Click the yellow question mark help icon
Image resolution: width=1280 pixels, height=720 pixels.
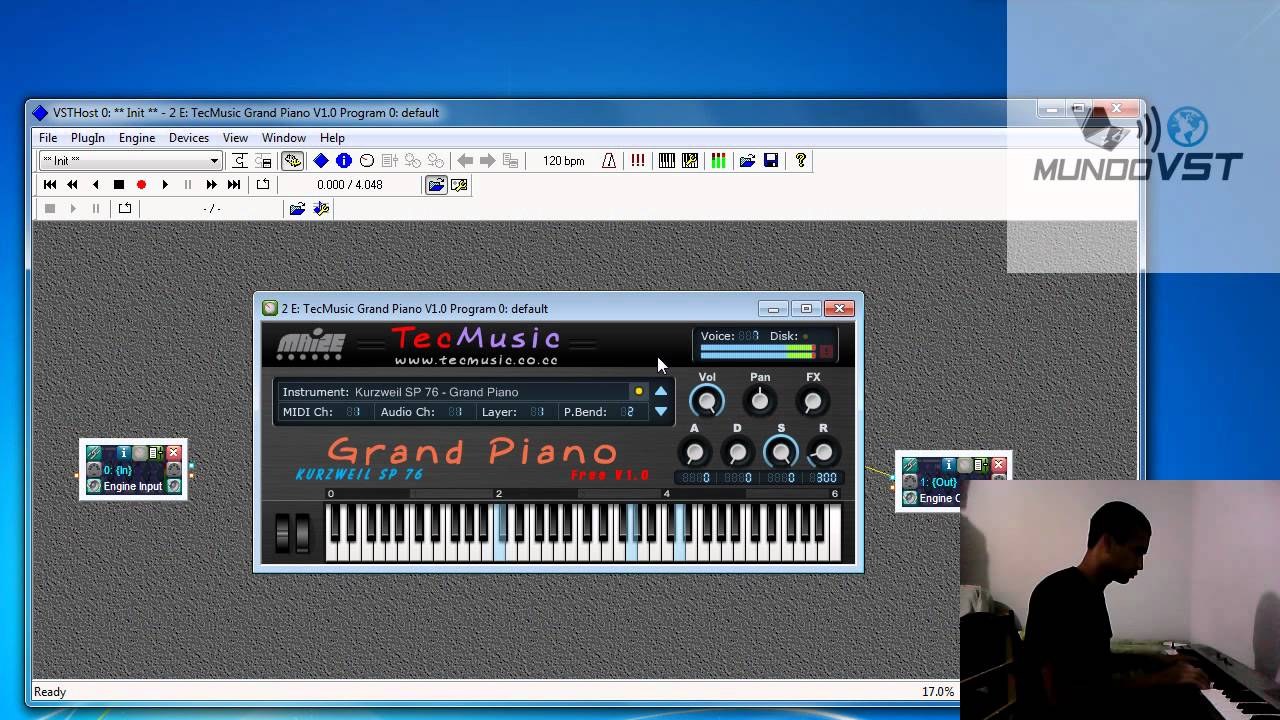coord(800,161)
